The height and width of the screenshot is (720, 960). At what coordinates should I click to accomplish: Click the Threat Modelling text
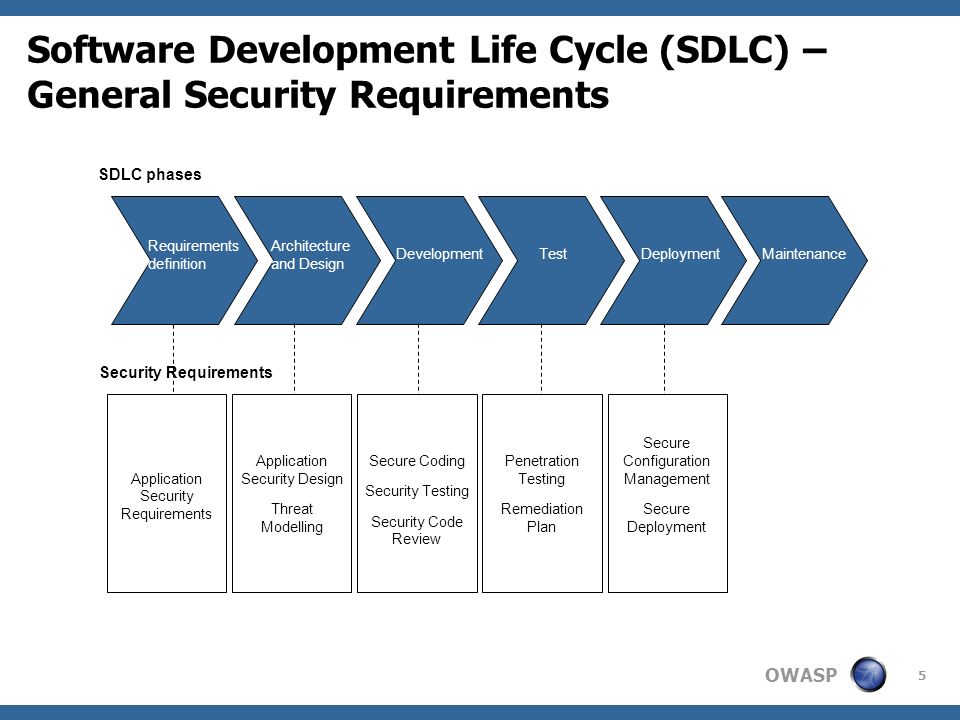pyautogui.click(x=292, y=518)
